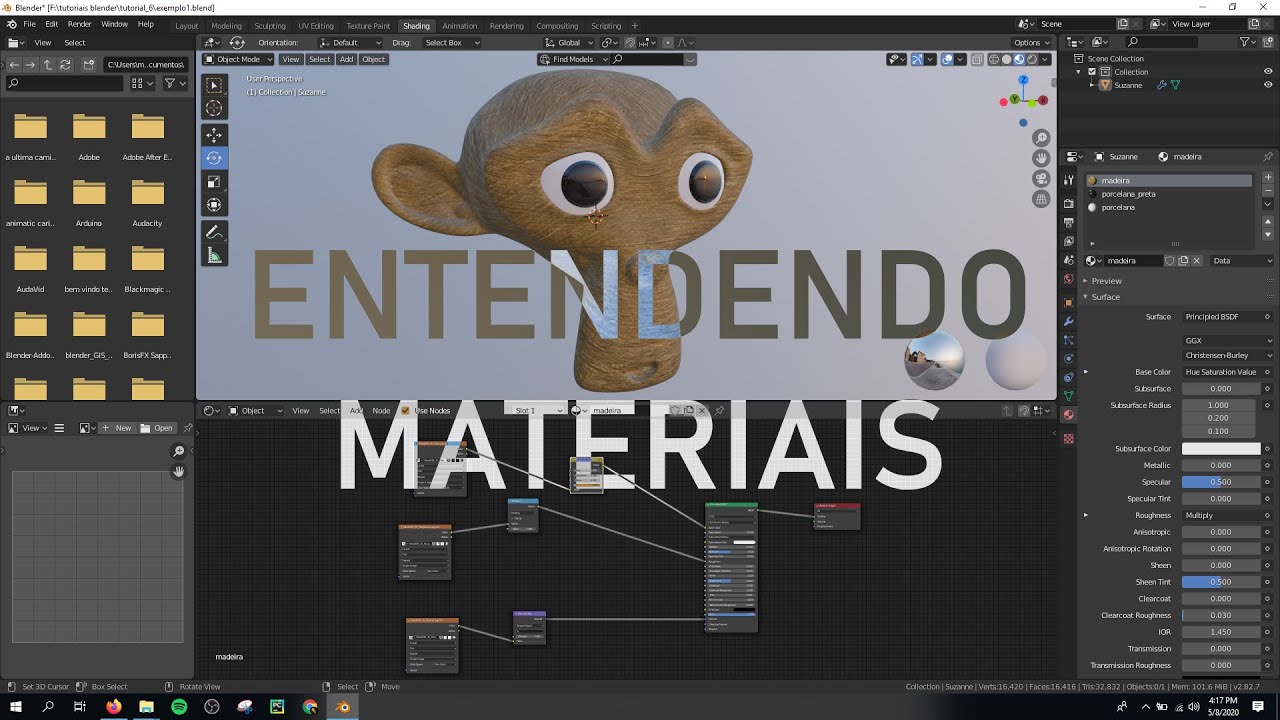
Task: Toggle viewport overlays button
Action: tap(948, 59)
